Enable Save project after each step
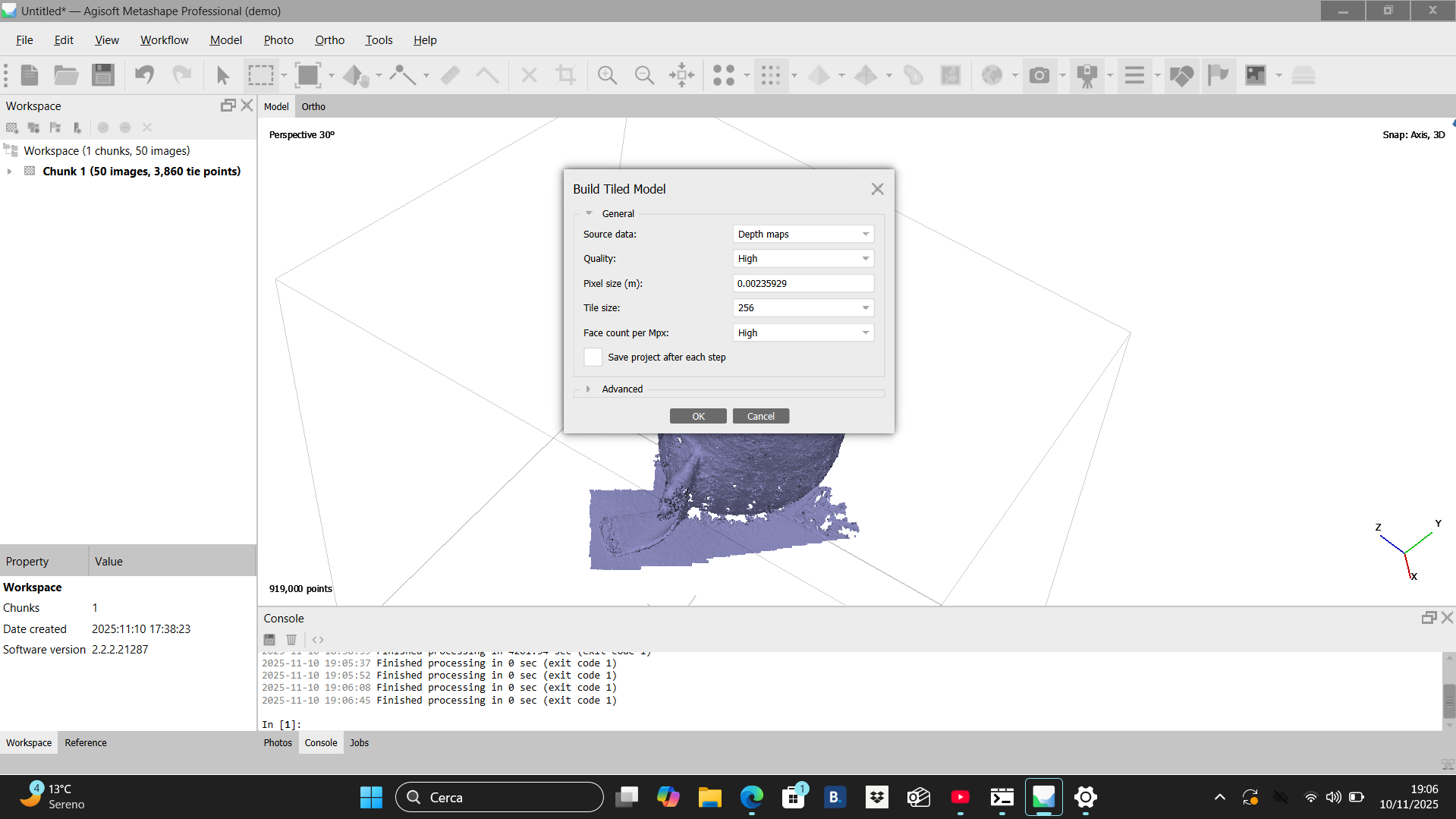1456x819 pixels. coord(593,357)
